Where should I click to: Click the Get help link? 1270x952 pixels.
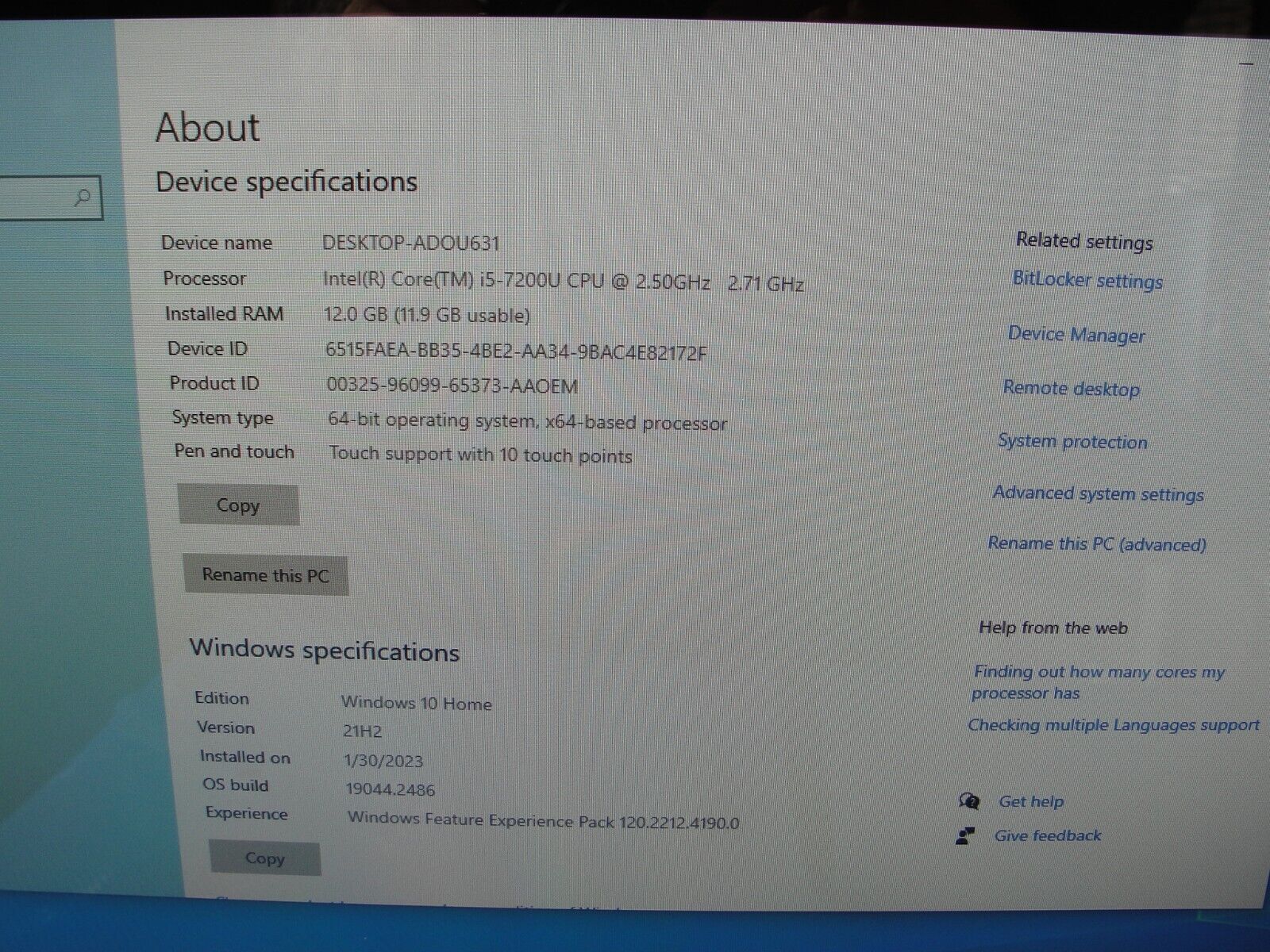point(1031,801)
